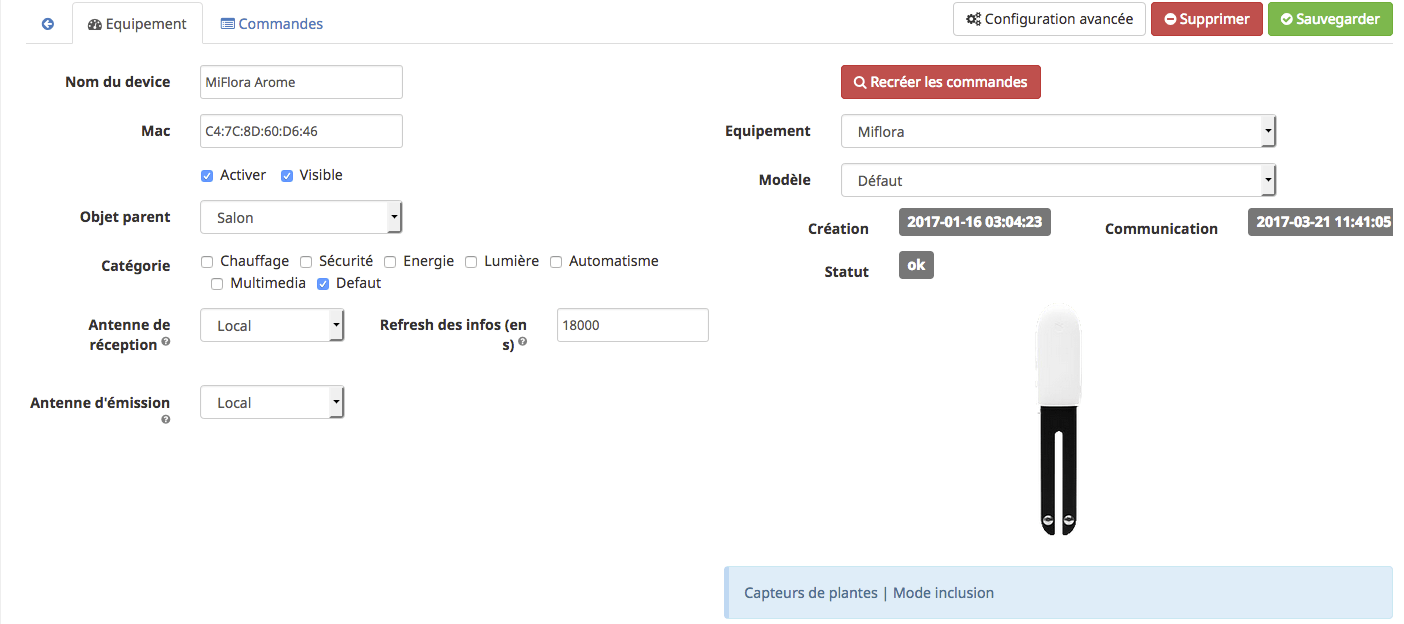The width and height of the screenshot is (1404, 624).
Task: Switch to the Commandes tab
Action: [x=272, y=23]
